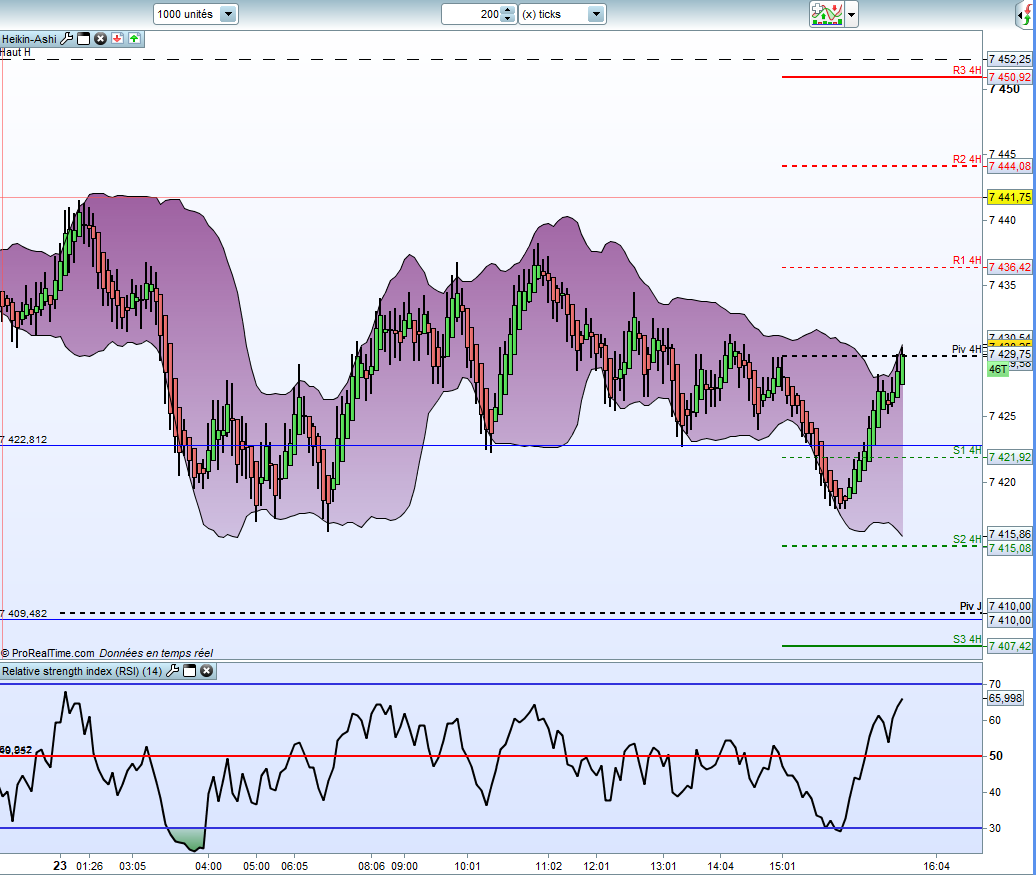Click the 04:00 time axis label

(x=208, y=866)
